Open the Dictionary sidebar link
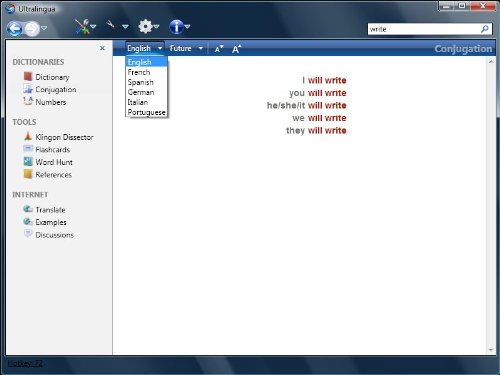500x375 pixels. (x=52, y=77)
